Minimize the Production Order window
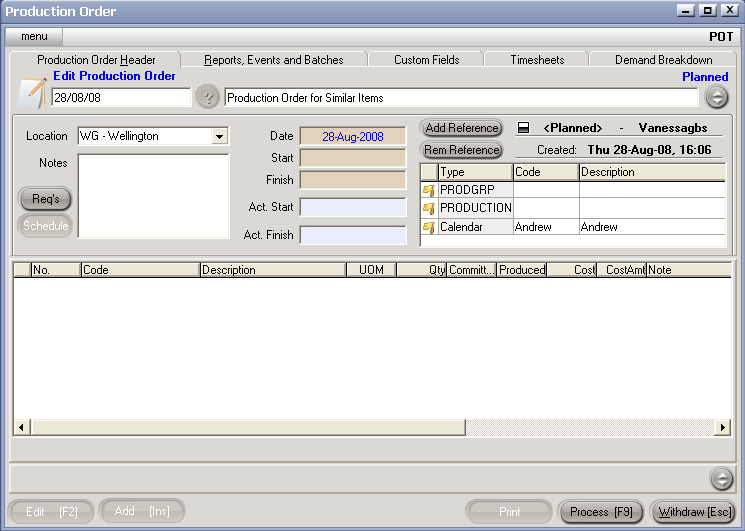The width and height of the screenshot is (745, 531). (685, 10)
